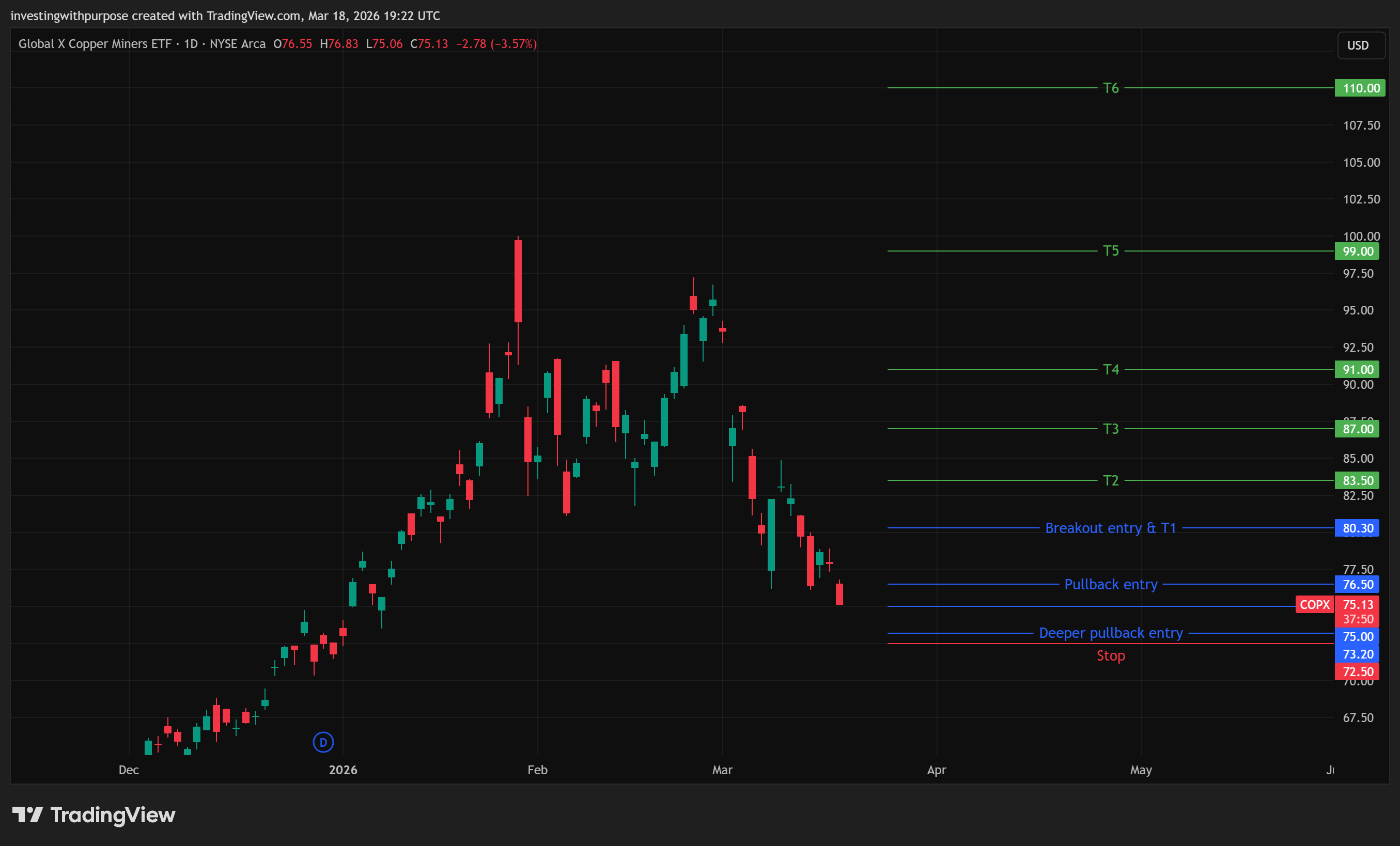The image size is (1400, 846).
Task: Click the dividend D marker icon
Action: (x=323, y=742)
